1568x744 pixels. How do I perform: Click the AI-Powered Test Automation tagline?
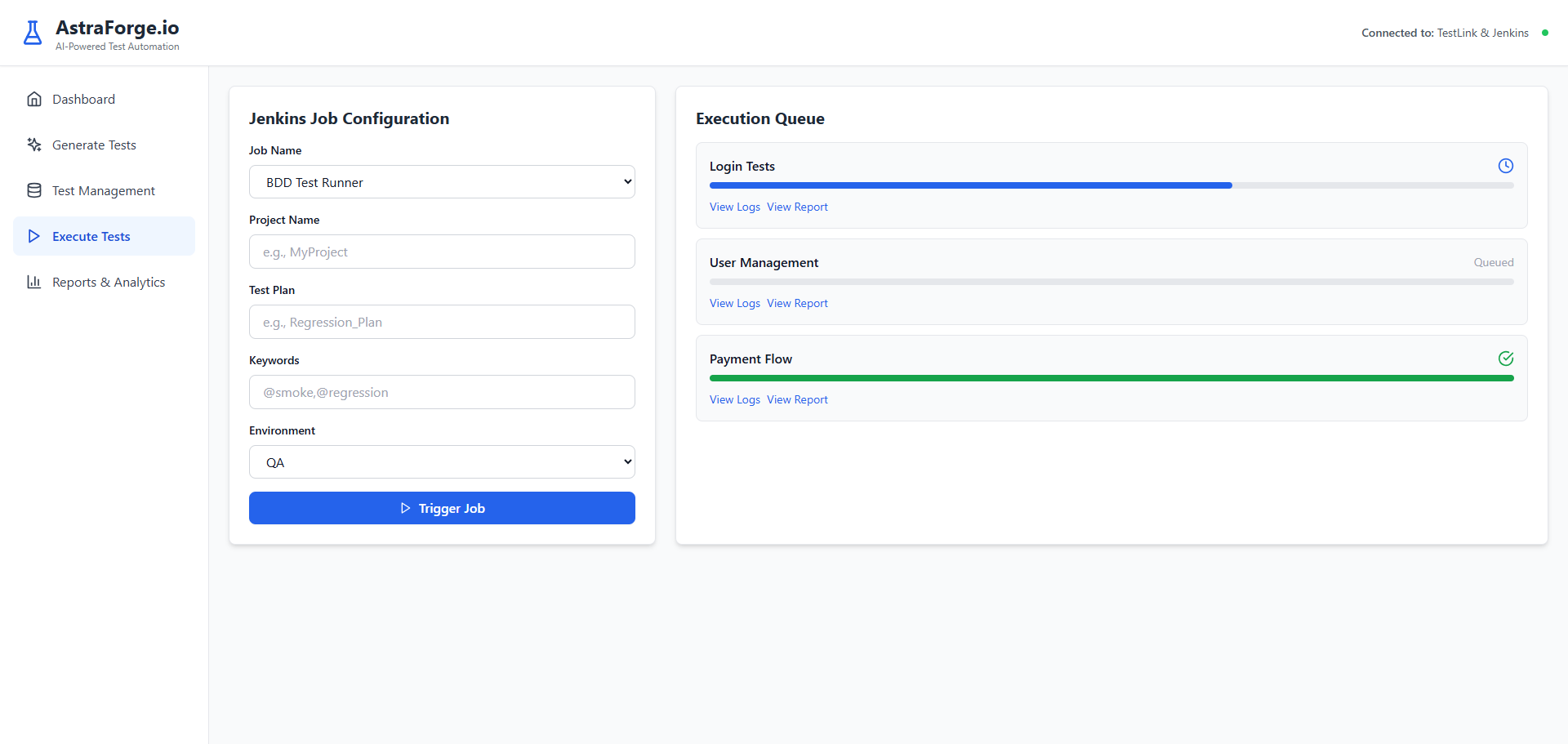click(117, 47)
